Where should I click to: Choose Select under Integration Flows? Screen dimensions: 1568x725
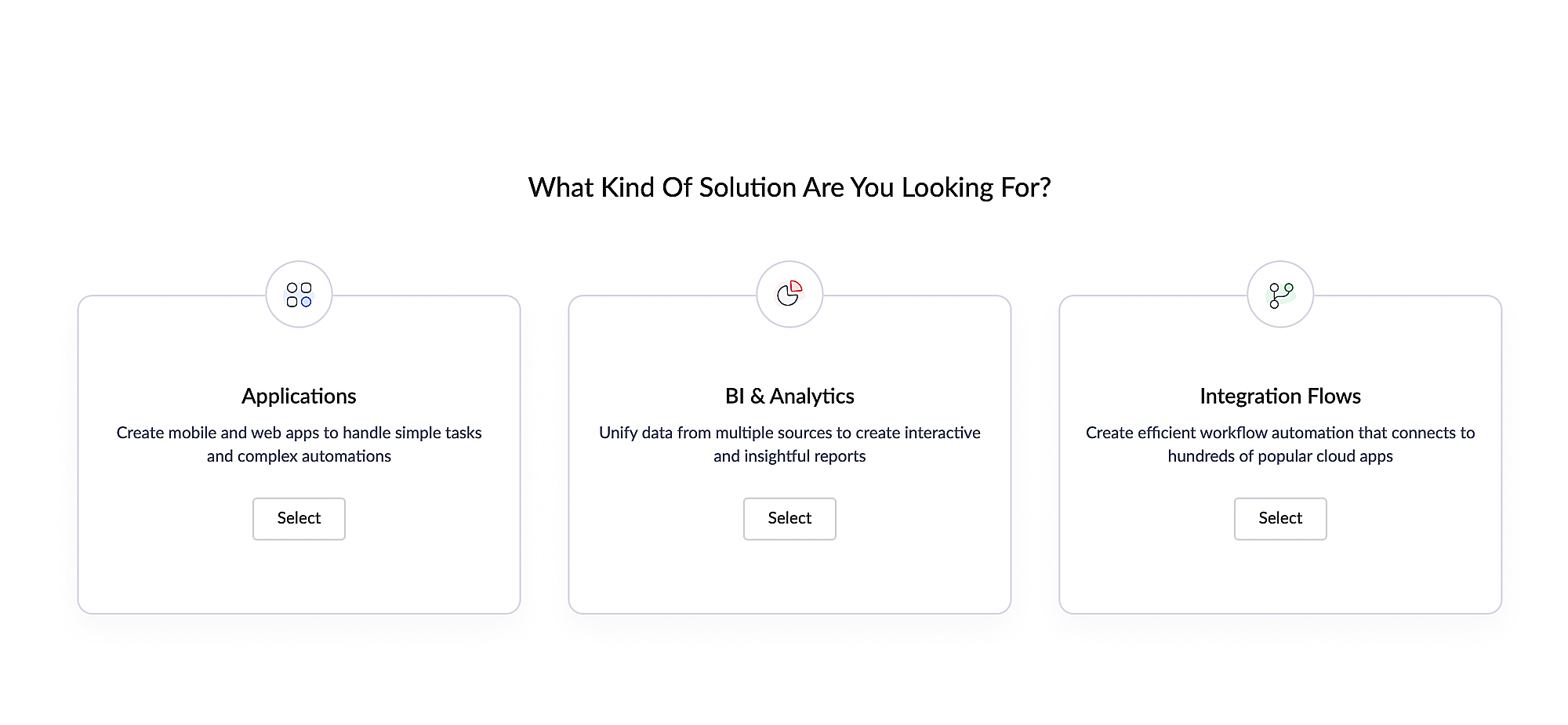[1280, 518]
